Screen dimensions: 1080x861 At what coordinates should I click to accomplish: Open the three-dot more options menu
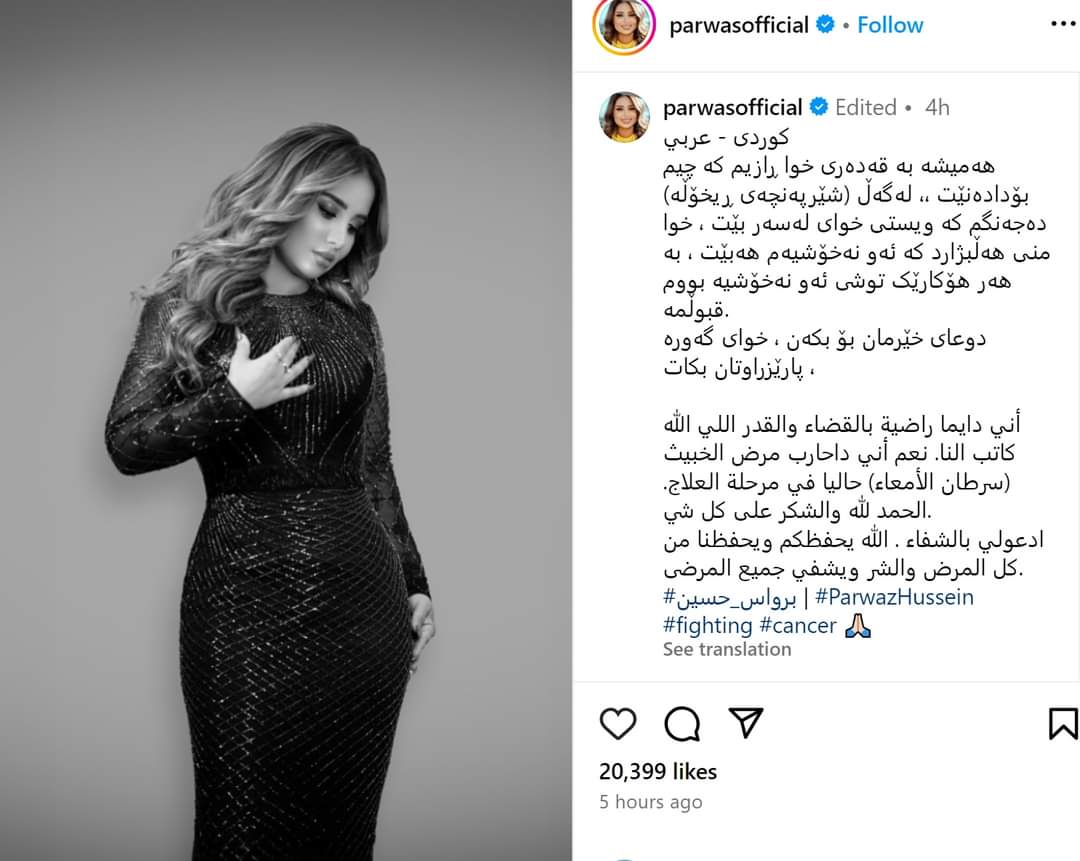coord(1063,25)
